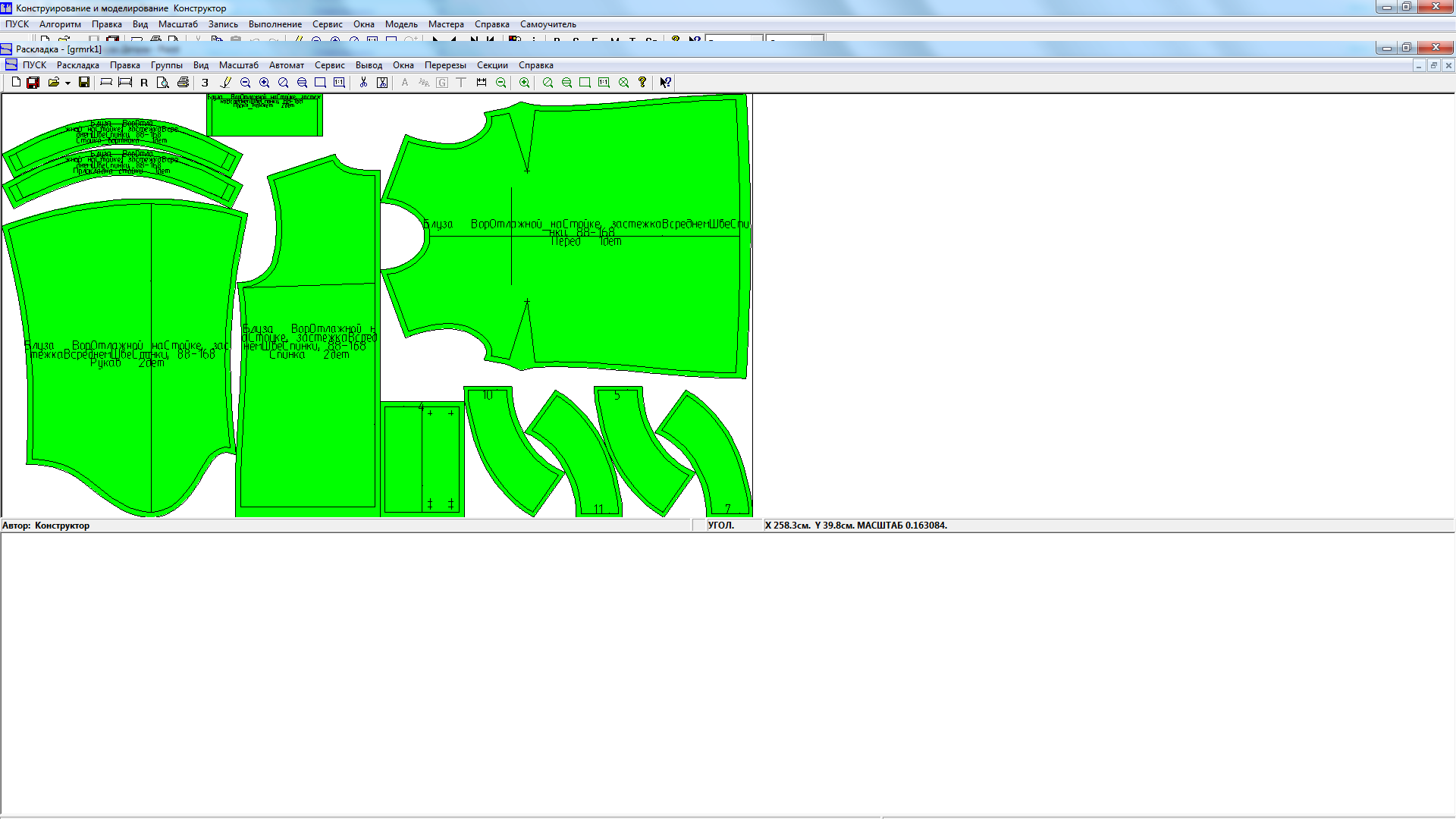Open the Мастера menu in main window

pos(446,24)
